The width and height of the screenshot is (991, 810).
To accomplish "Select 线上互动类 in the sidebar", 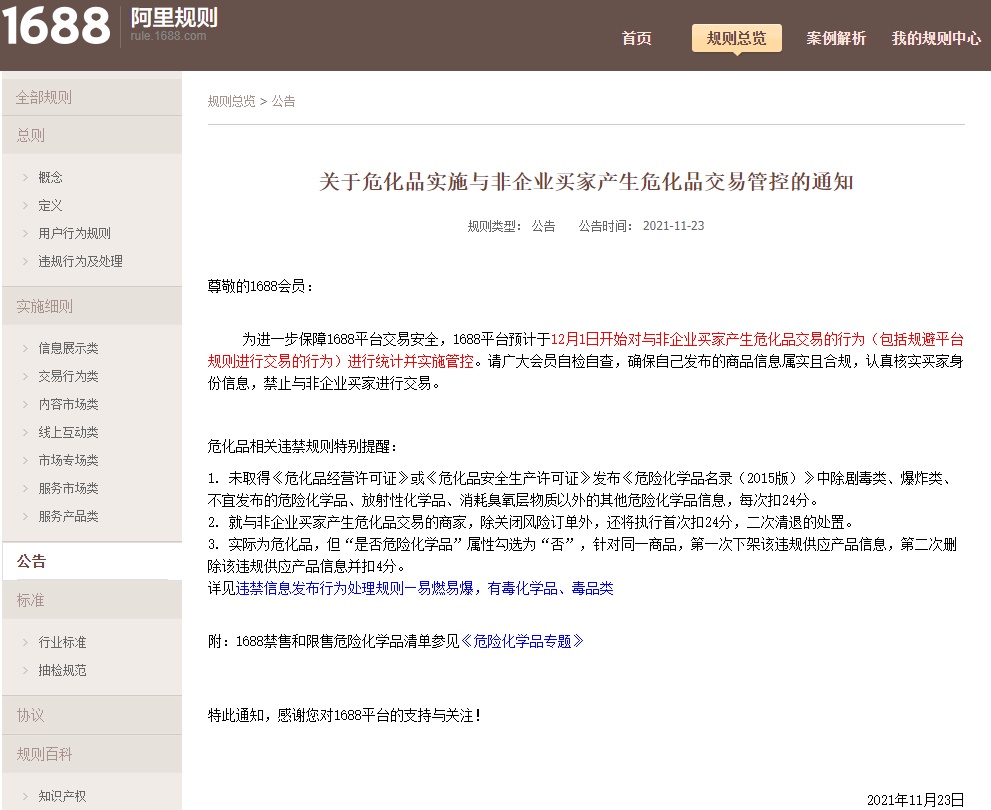I will click(68, 432).
